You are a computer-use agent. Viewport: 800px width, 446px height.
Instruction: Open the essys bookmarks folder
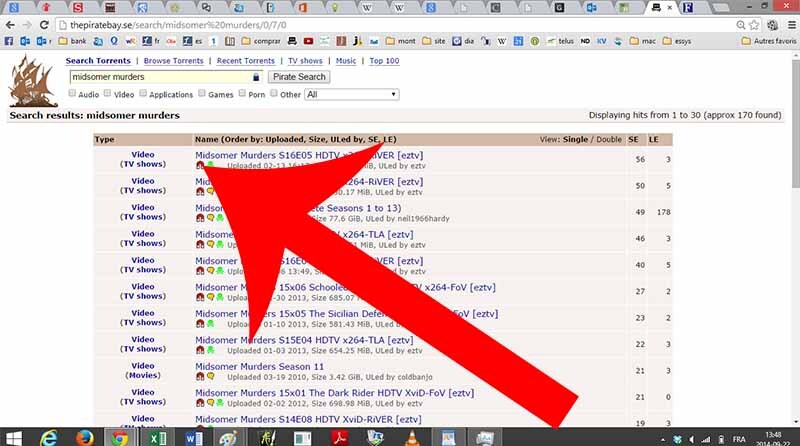pos(677,41)
